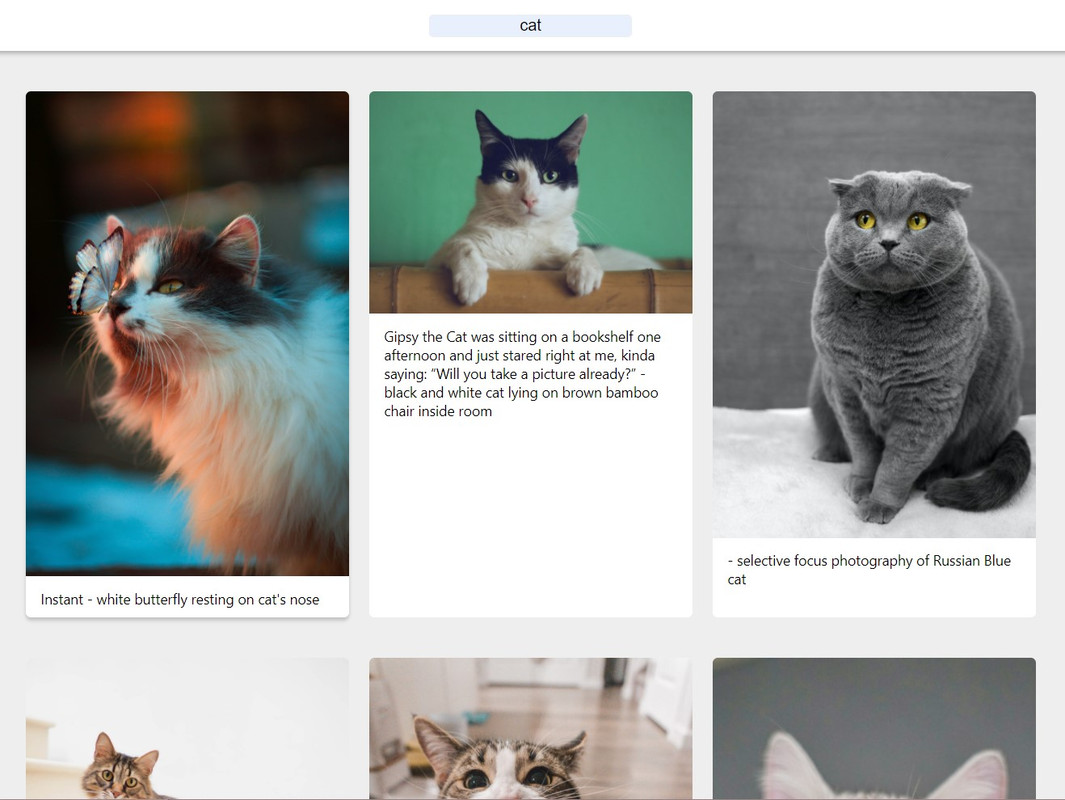Click caption "selective focus photography of Russian Blue cat"
The height and width of the screenshot is (800, 1065).
click(x=869, y=570)
